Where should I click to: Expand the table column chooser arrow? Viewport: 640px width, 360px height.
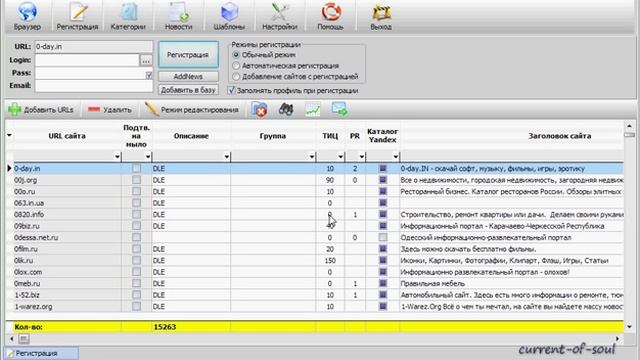tap(9, 135)
